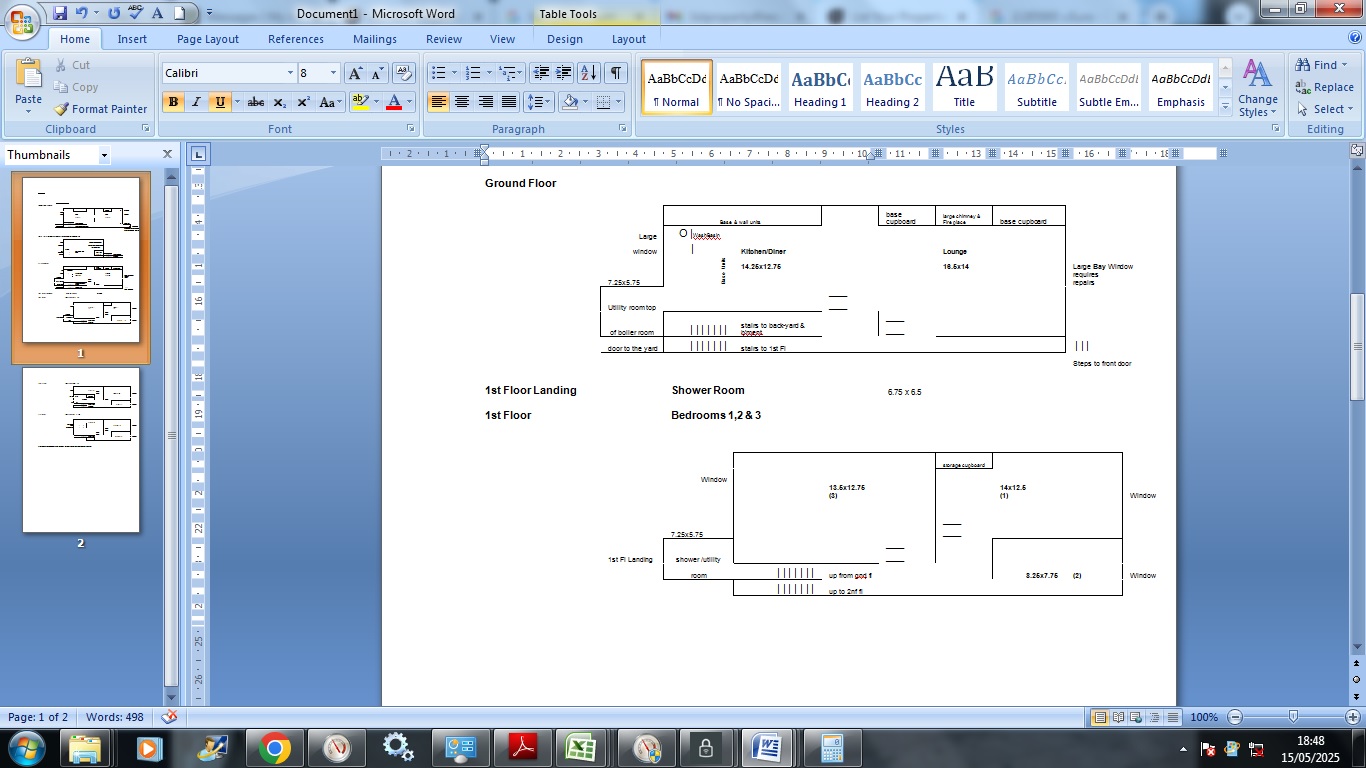Open the font name dropdown
1366x768 pixels.
pyautogui.click(x=290, y=73)
